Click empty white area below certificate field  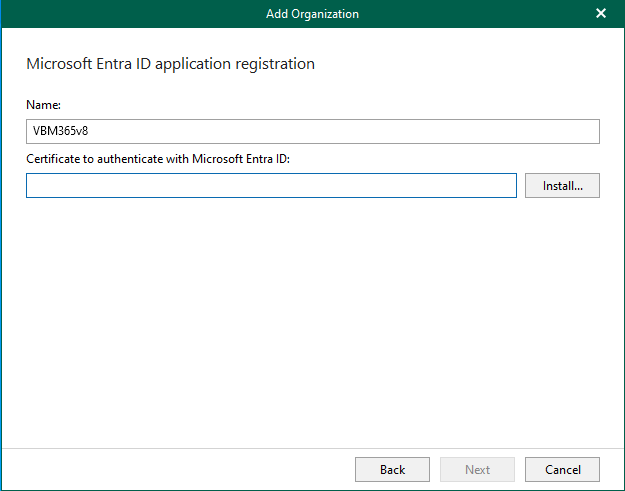312,320
